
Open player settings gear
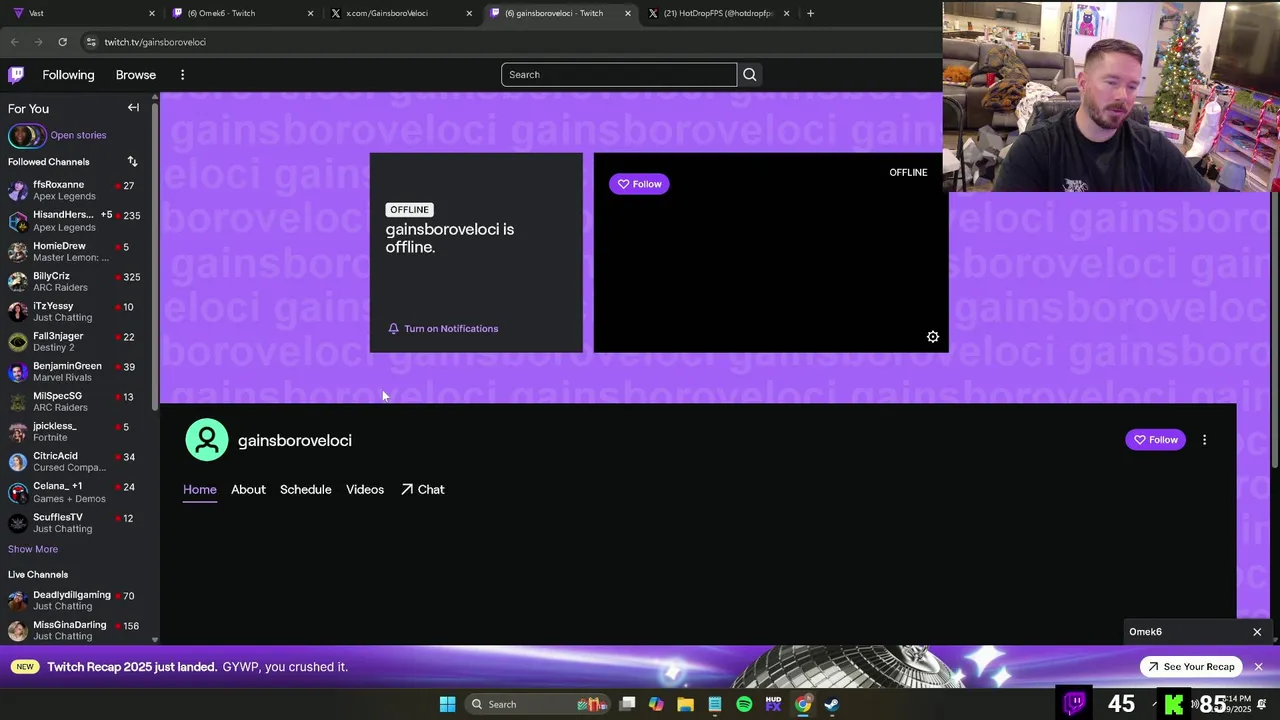pos(932,337)
